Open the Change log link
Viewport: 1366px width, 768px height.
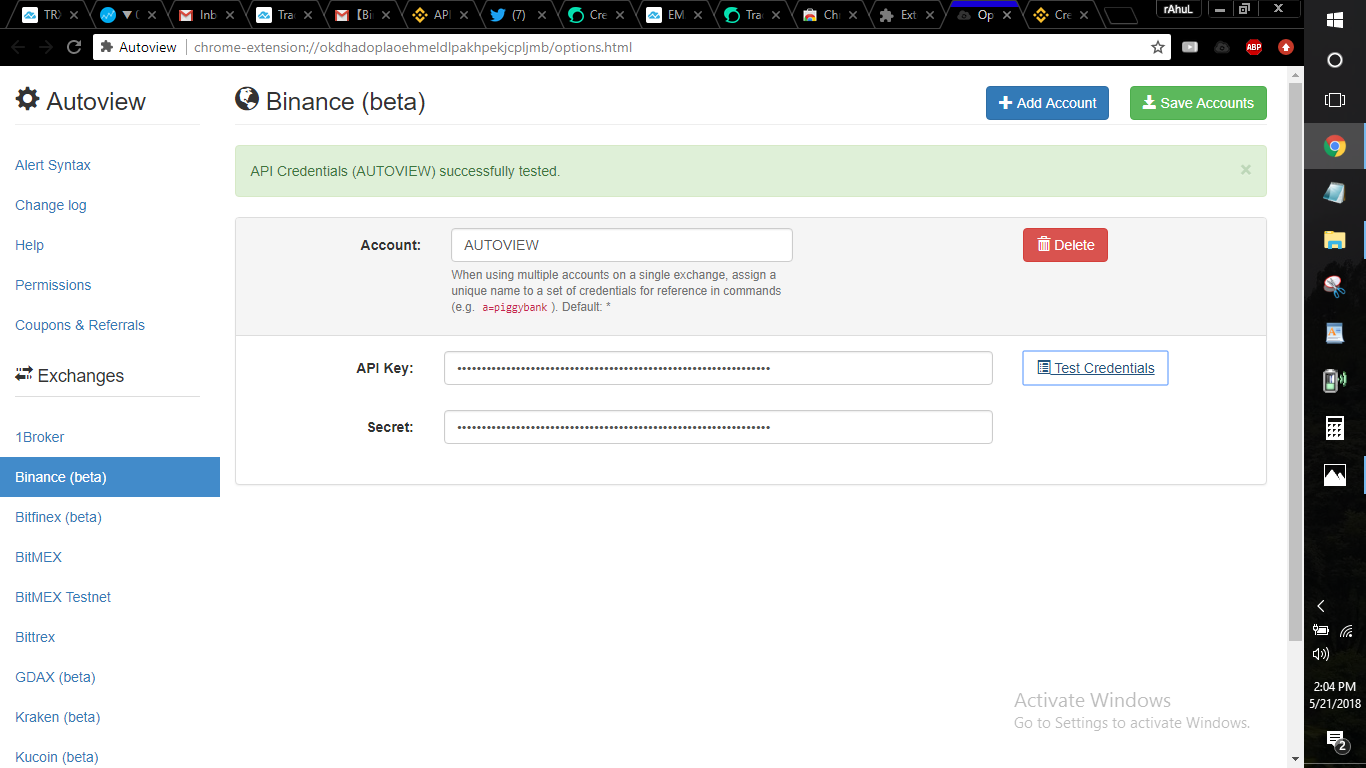[51, 205]
